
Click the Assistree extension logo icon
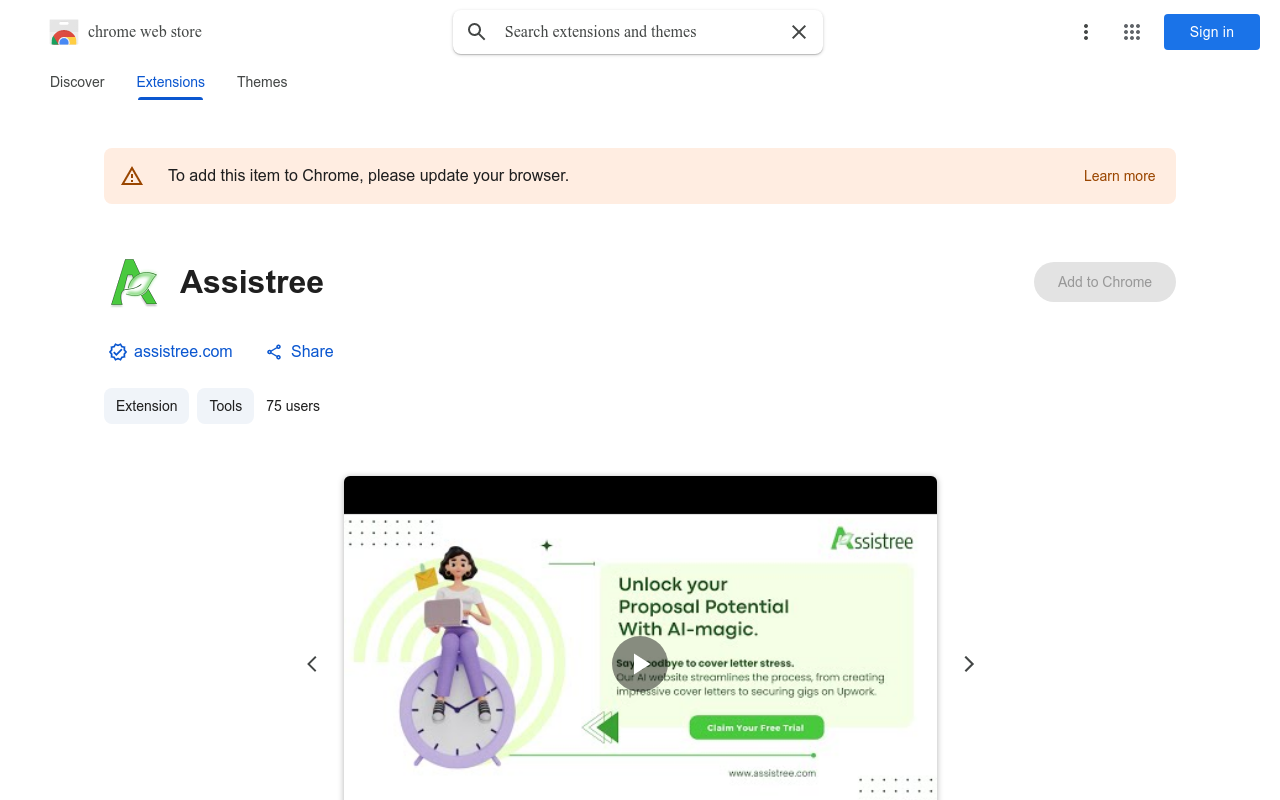[134, 282]
